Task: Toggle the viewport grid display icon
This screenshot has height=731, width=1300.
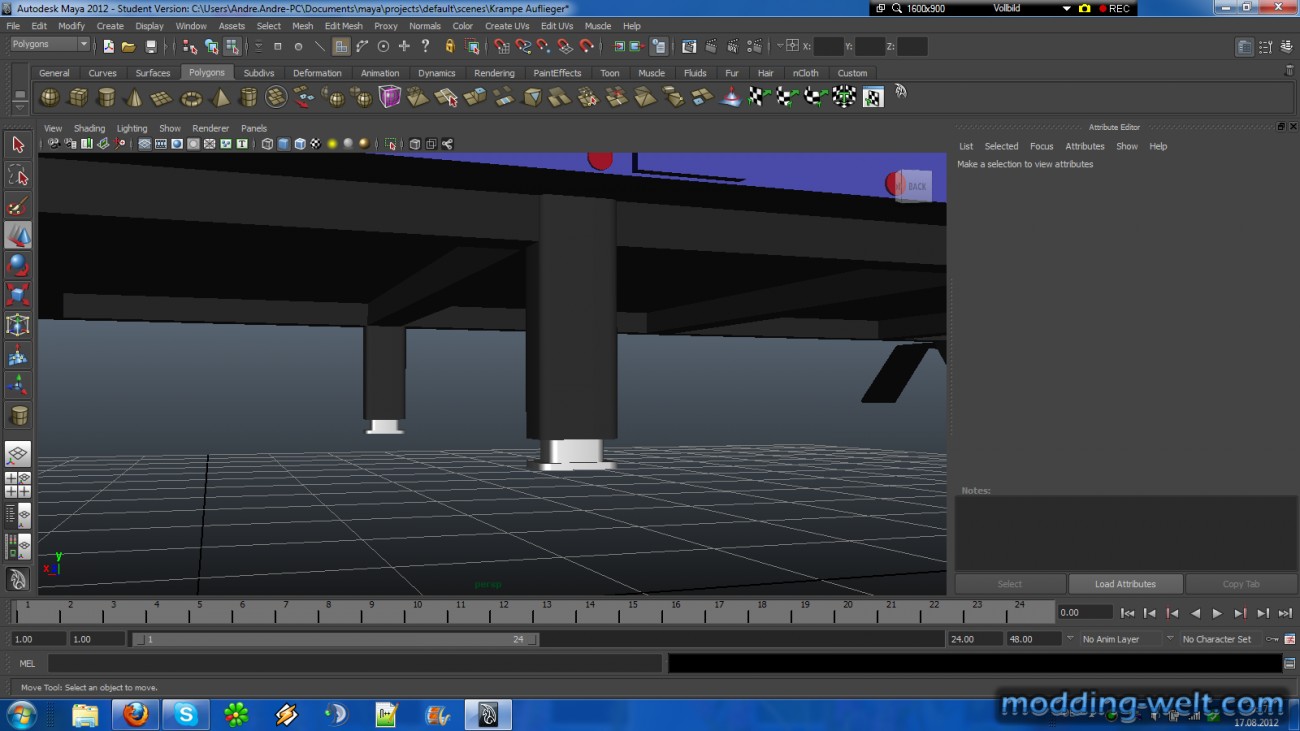Action: point(145,144)
